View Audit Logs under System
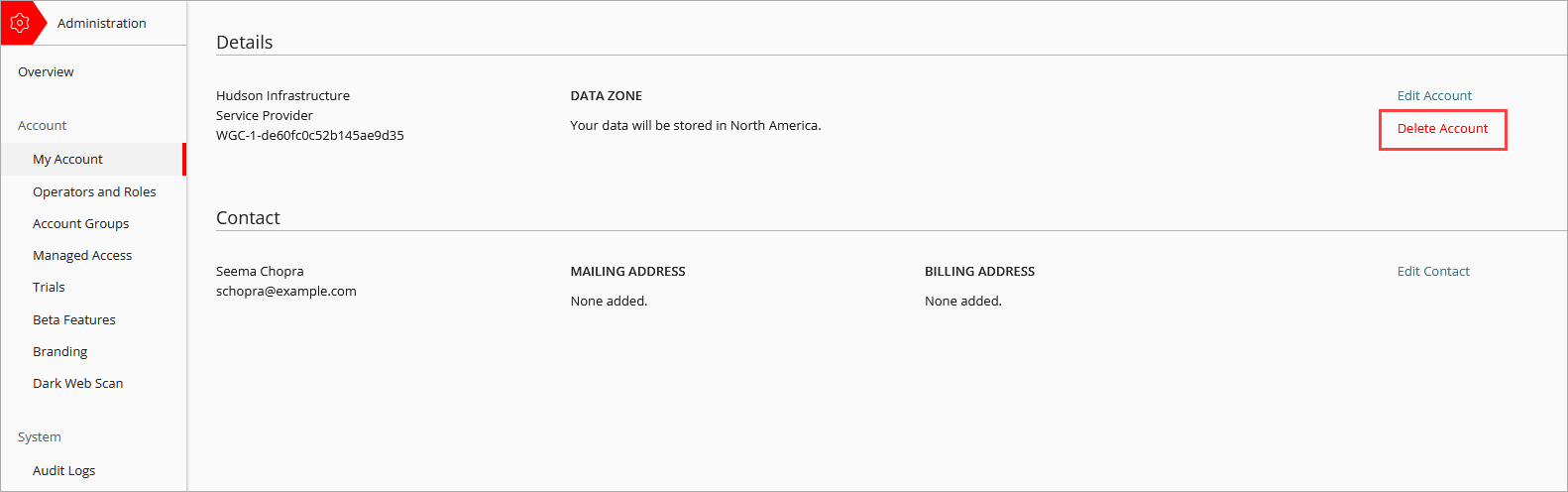Image resolution: width=1568 pixels, height=492 pixels. click(63, 471)
